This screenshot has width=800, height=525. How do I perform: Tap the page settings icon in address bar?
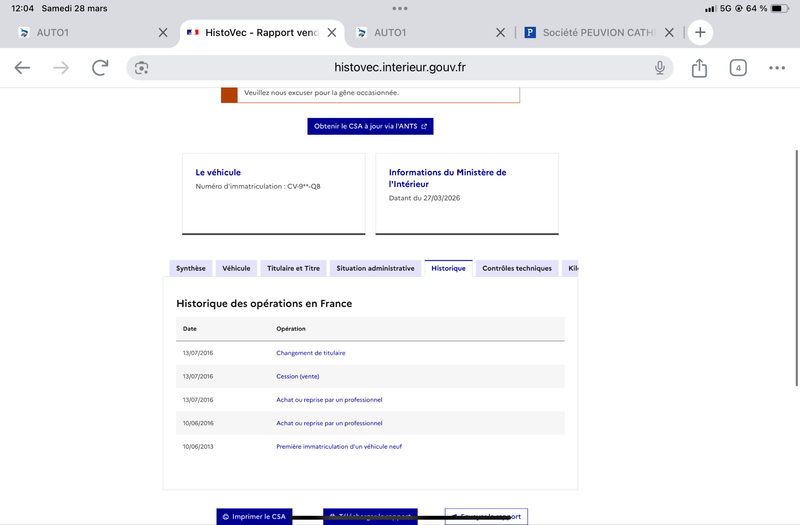tap(142, 67)
